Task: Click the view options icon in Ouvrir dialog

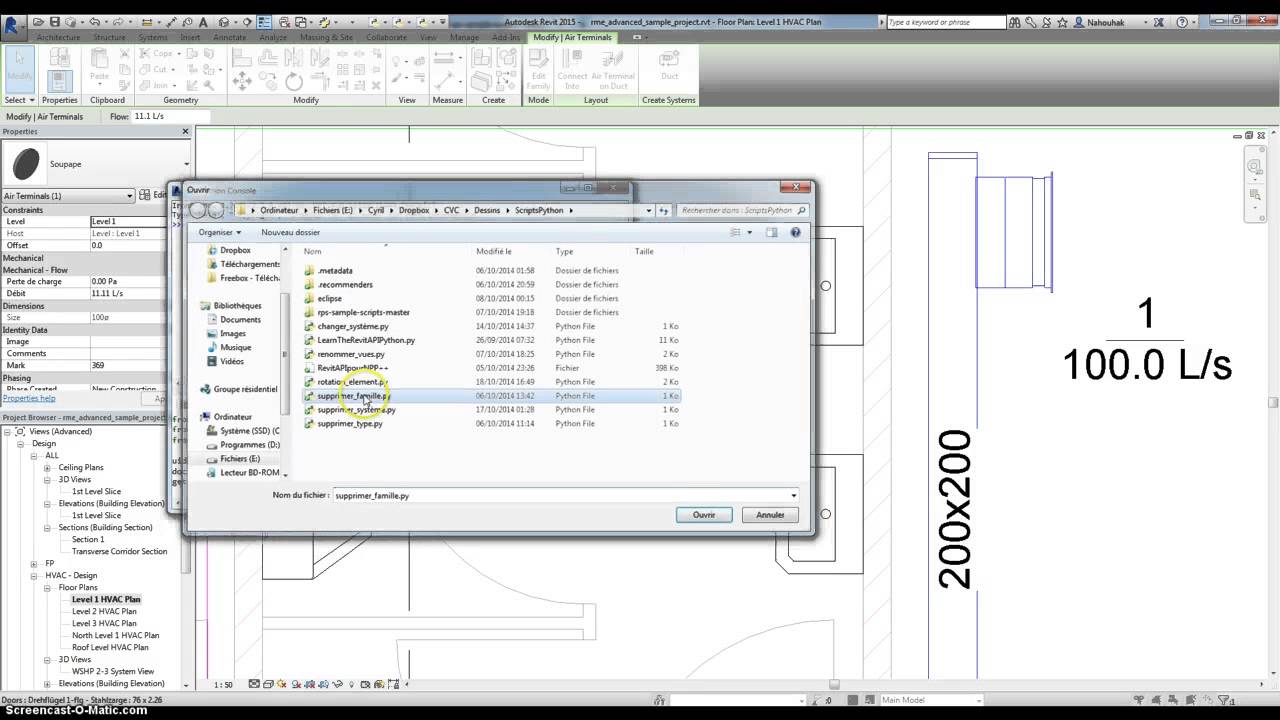Action: click(736, 232)
